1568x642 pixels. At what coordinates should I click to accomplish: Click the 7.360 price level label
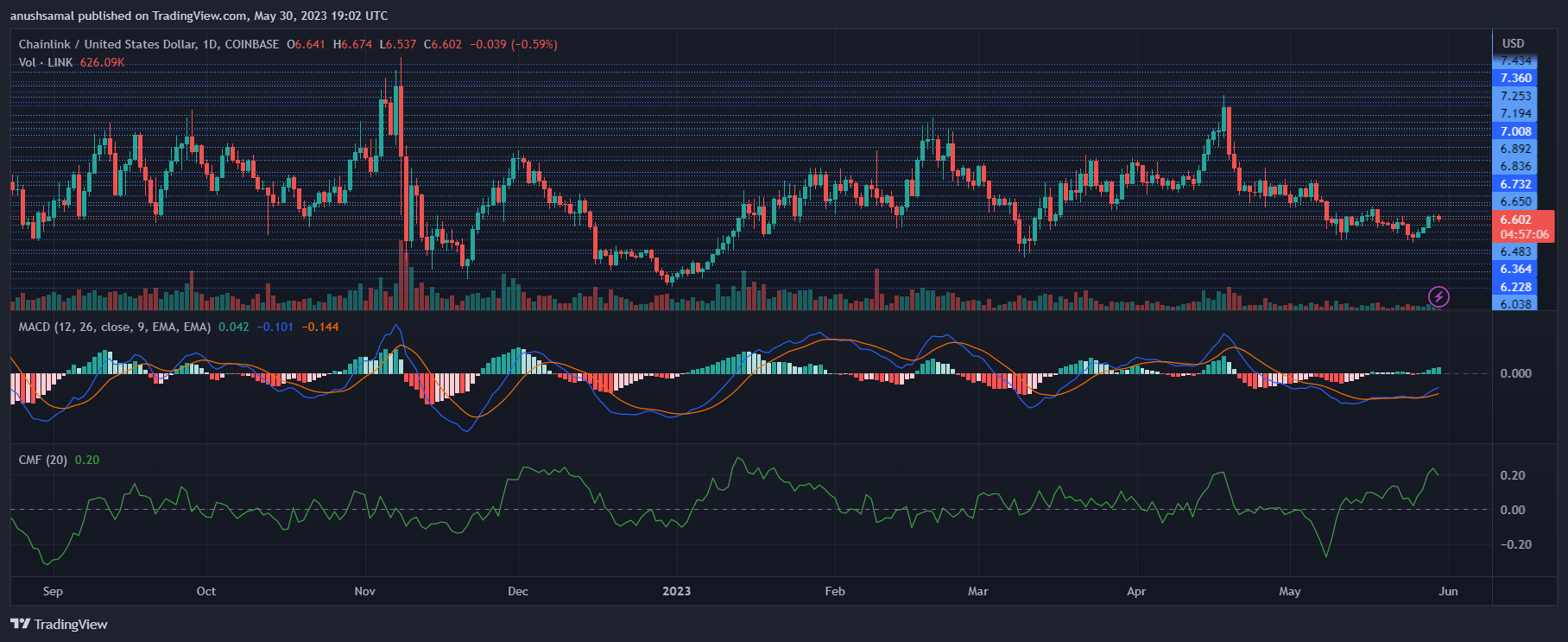tap(1515, 78)
